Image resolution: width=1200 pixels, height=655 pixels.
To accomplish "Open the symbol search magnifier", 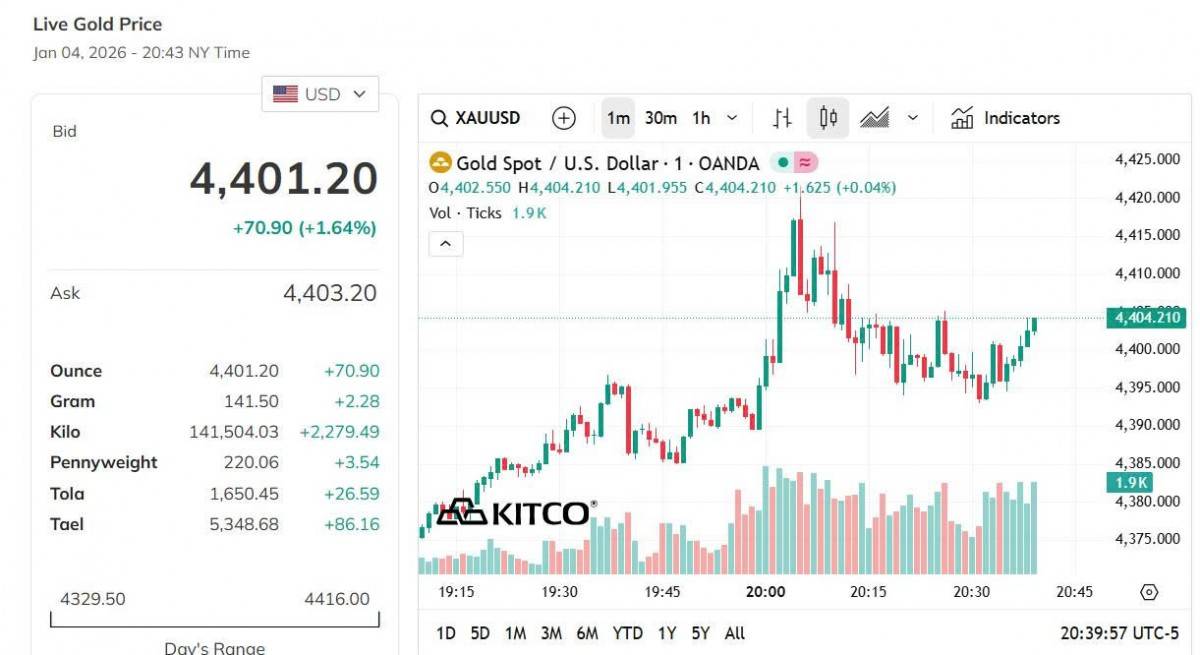I will coord(439,117).
